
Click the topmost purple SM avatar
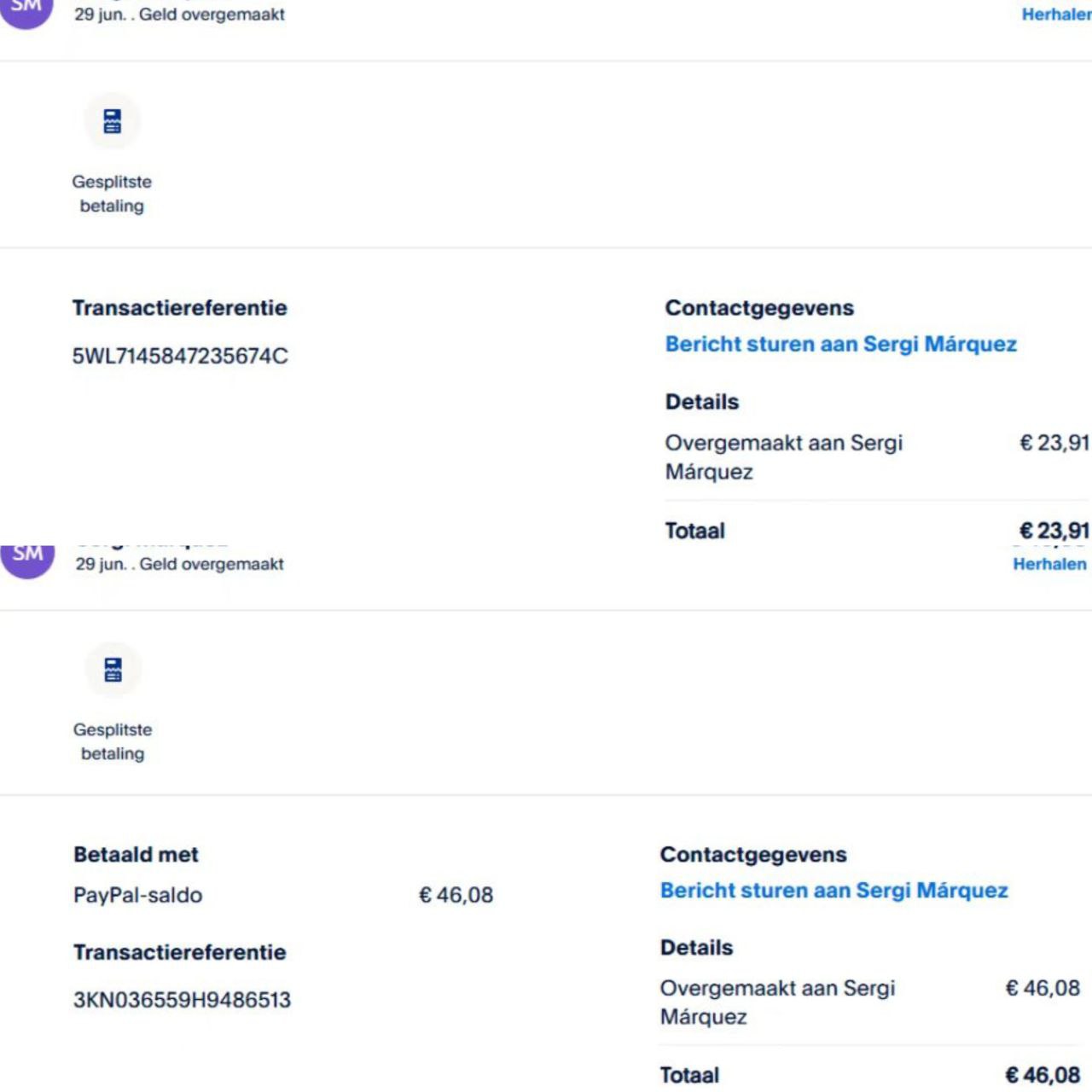26,9
